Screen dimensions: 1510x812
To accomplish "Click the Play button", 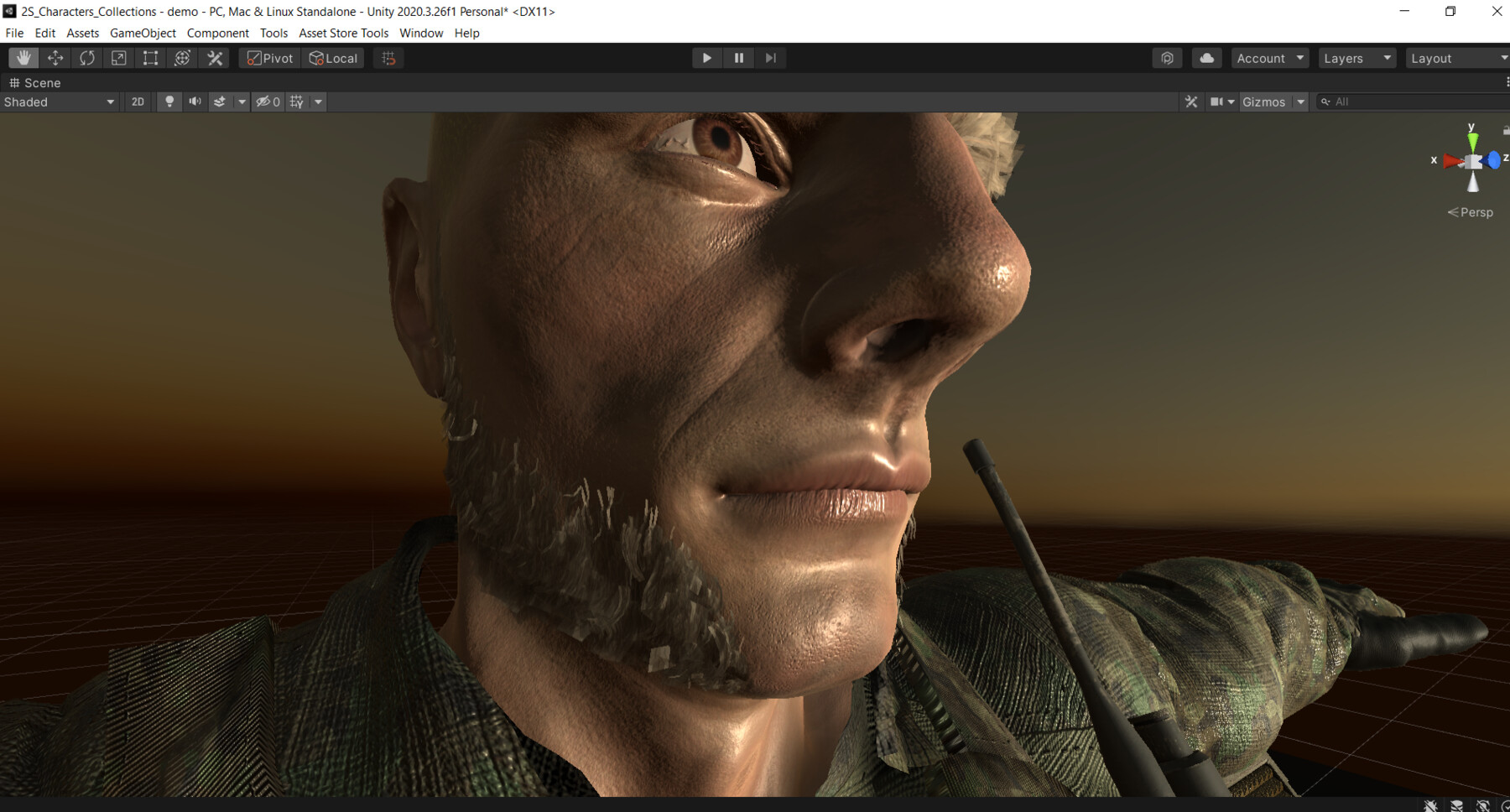I will tap(706, 58).
